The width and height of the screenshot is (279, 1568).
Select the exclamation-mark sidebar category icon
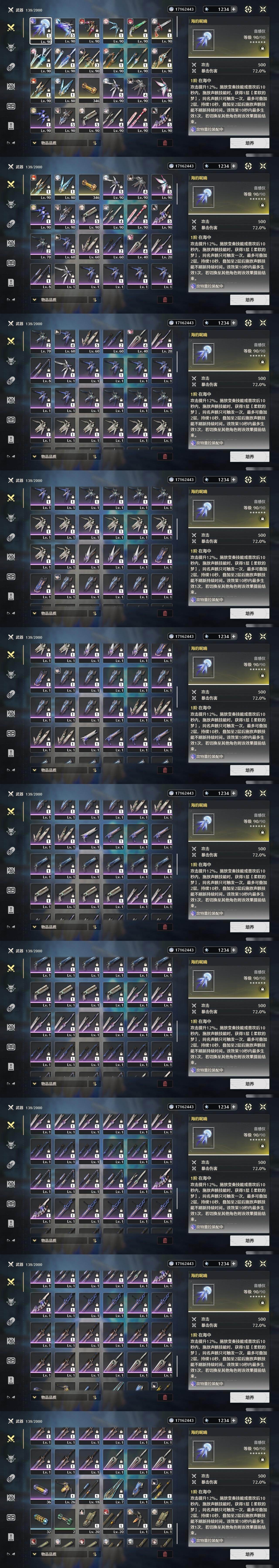coord(10,125)
